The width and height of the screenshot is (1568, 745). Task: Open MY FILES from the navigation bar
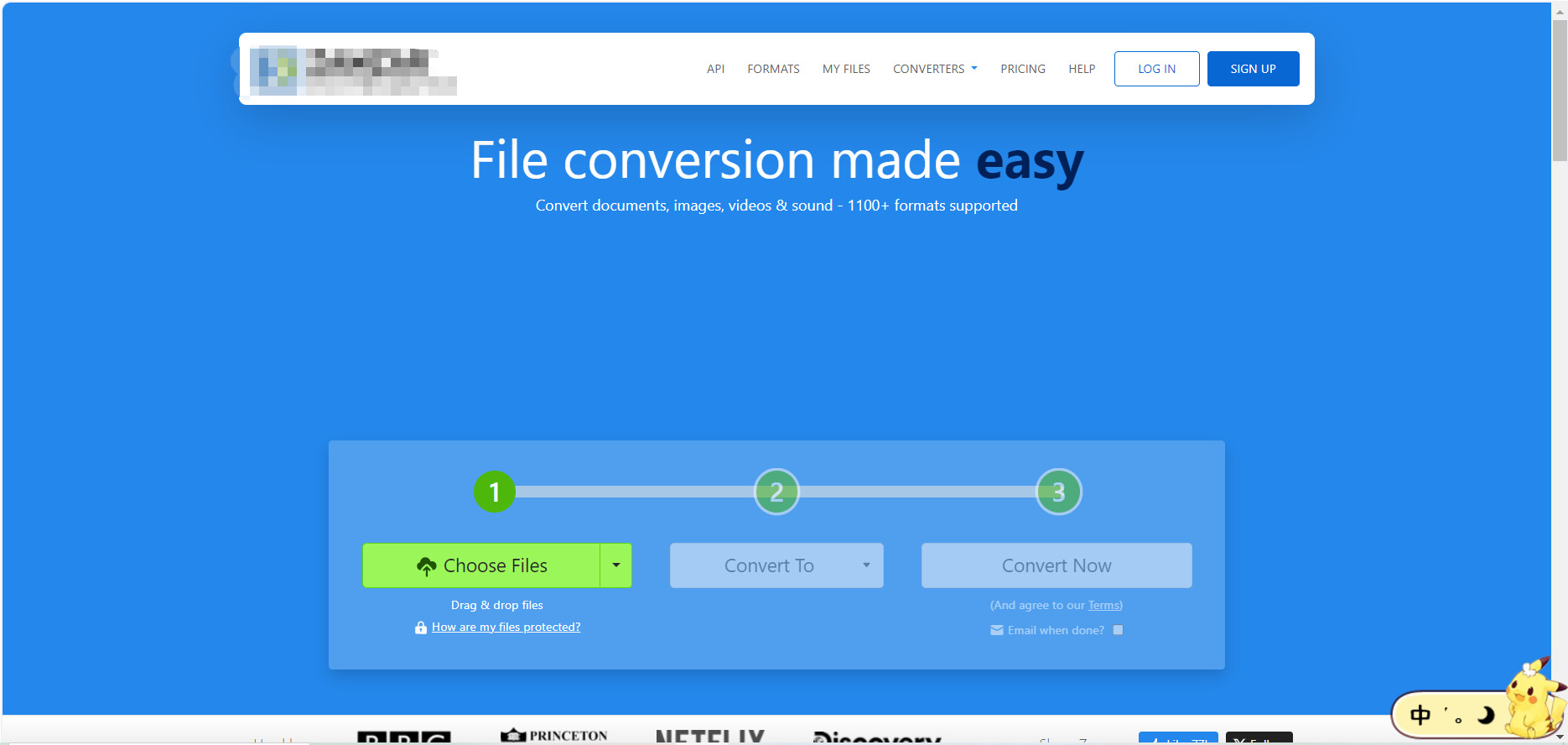point(846,69)
